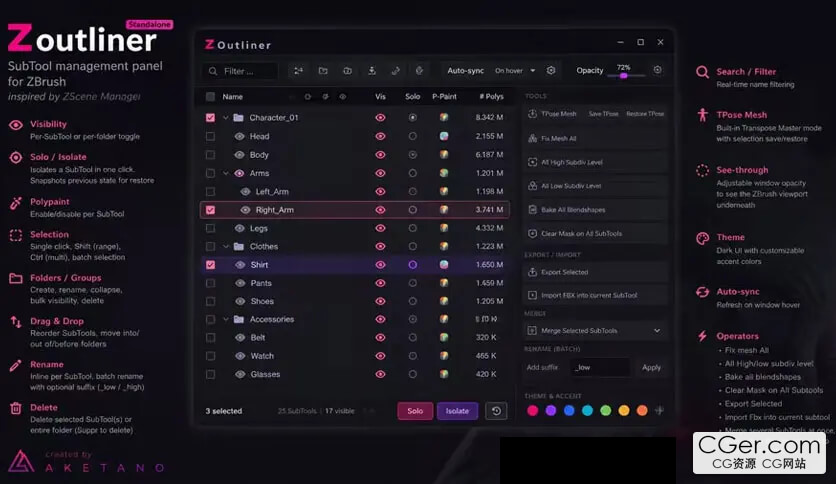Collapse the Arms group chevron
Screen dimensions: 836x484
[226, 173]
